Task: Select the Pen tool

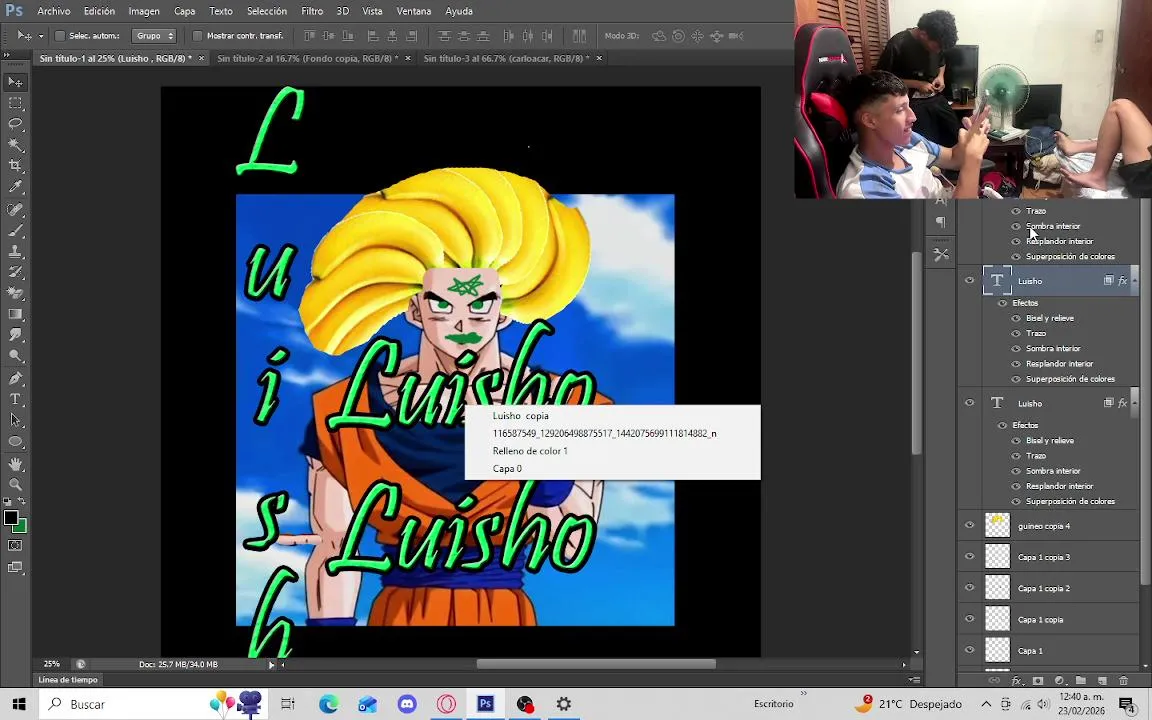Action: click(15, 378)
